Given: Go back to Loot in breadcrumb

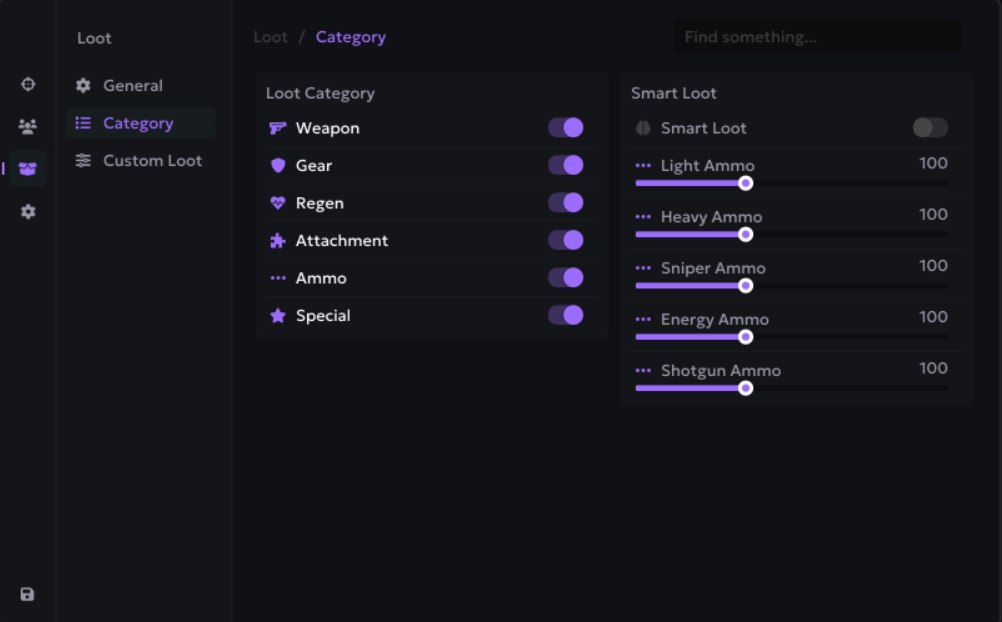Looking at the screenshot, I should 270,37.
